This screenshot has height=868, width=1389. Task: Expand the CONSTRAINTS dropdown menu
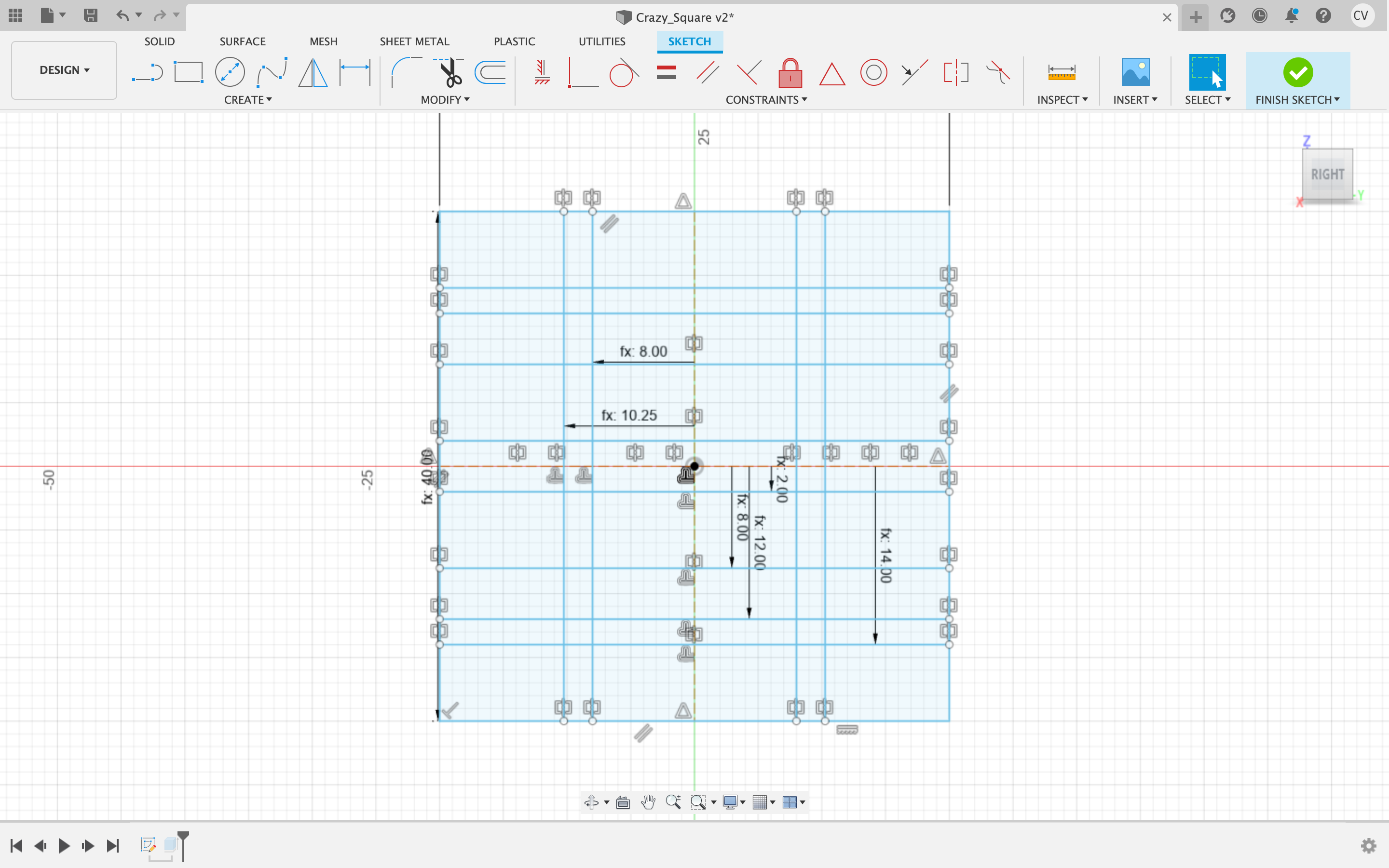766,100
